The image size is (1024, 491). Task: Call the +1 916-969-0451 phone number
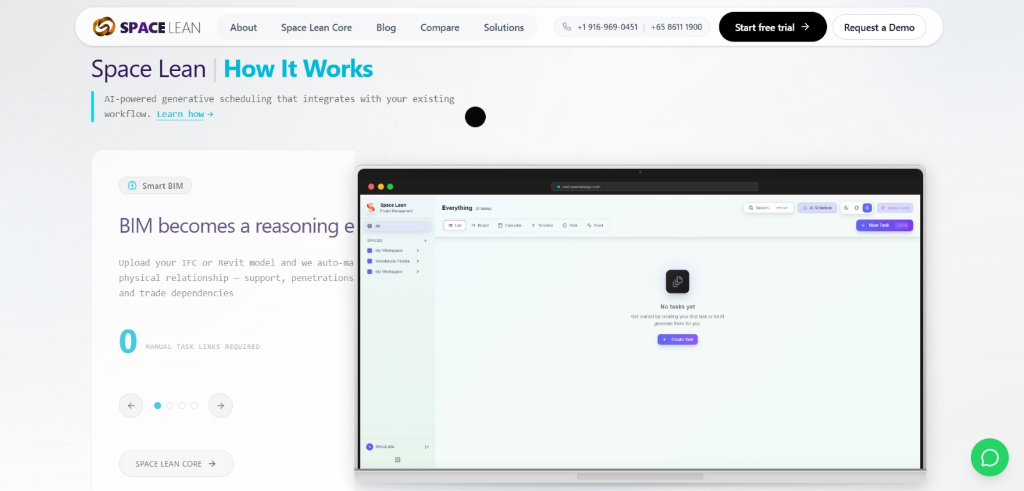[x=607, y=27]
